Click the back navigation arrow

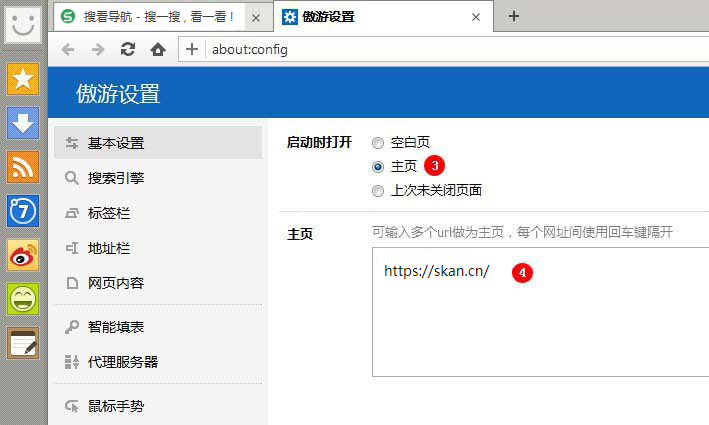pyautogui.click(x=68, y=49)
